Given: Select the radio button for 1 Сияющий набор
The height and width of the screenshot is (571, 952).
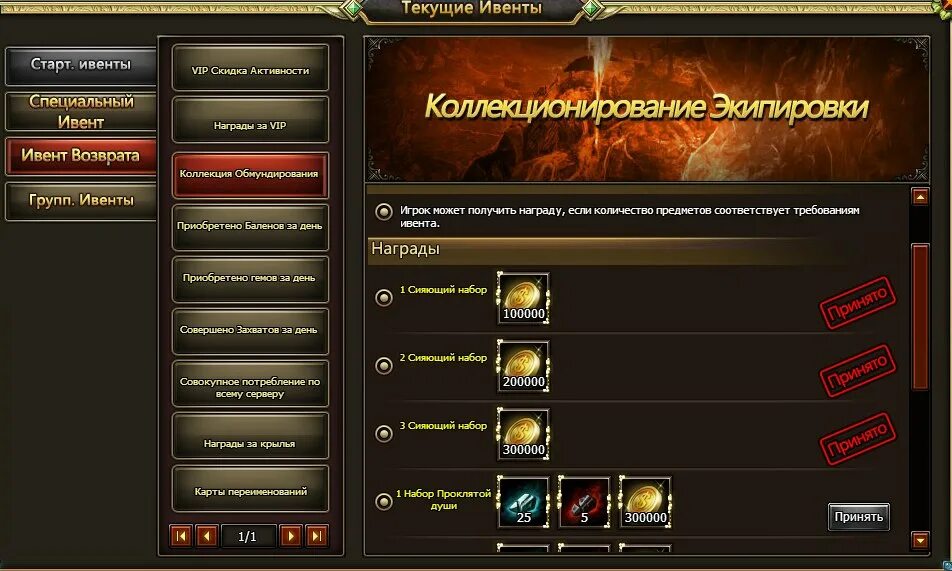Looking at the screenshot, I should coord(384,298).
